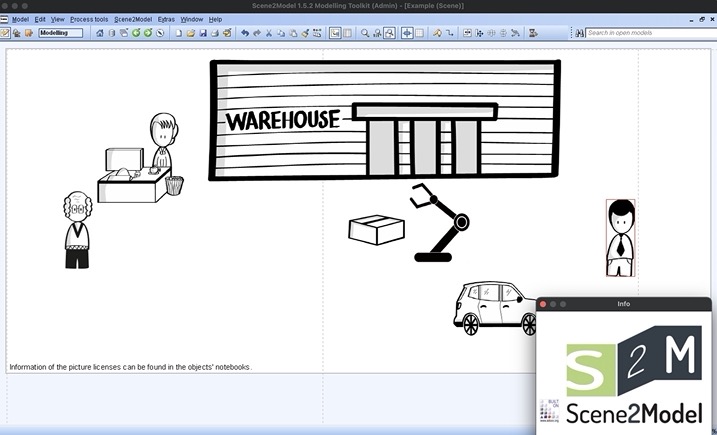Toggle the tabular view button
Screen dimensions: 717x435
tap(348, 33)
